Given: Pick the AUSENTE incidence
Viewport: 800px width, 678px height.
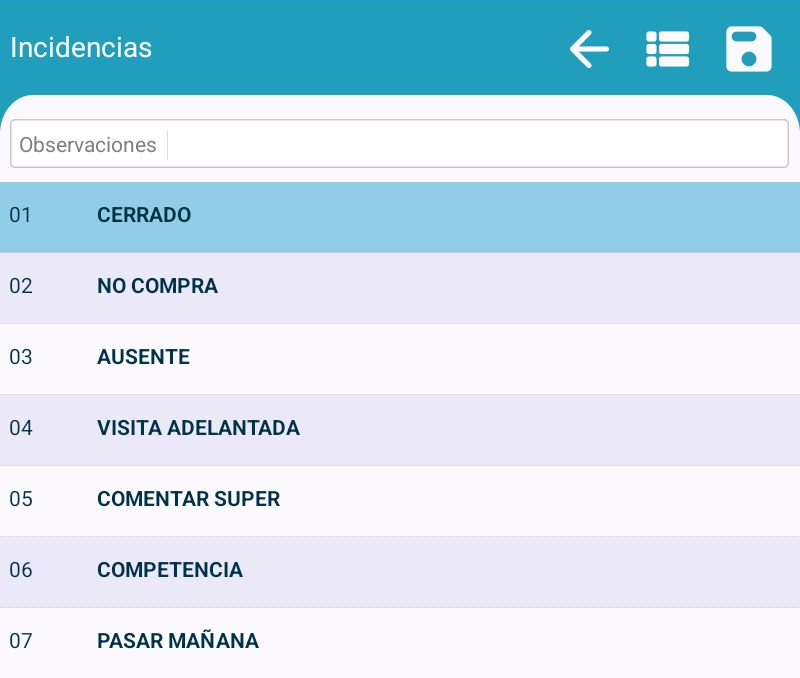Looking at the screenshot, I should point(143,357).
